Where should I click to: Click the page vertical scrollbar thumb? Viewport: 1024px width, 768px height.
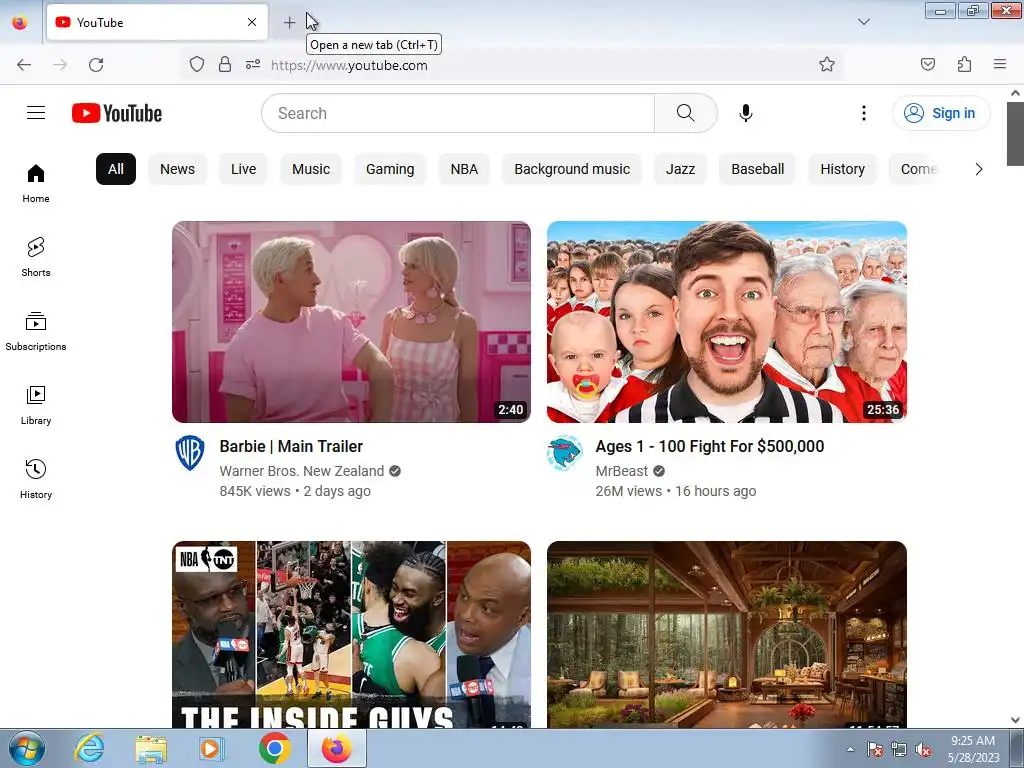[1015, 134]
